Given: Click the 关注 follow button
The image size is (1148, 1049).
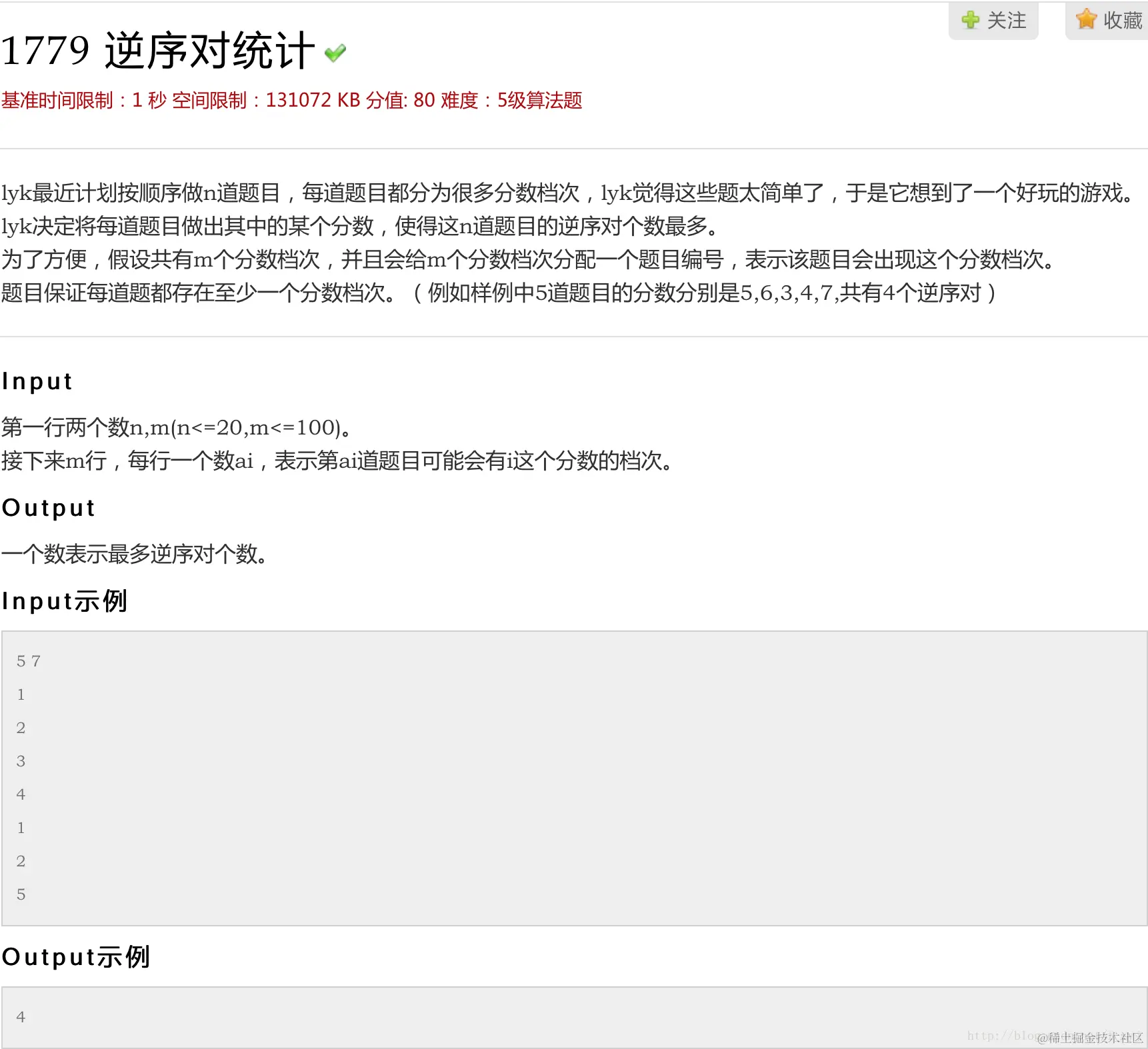Looking at the screenshot, I should 993,20.
